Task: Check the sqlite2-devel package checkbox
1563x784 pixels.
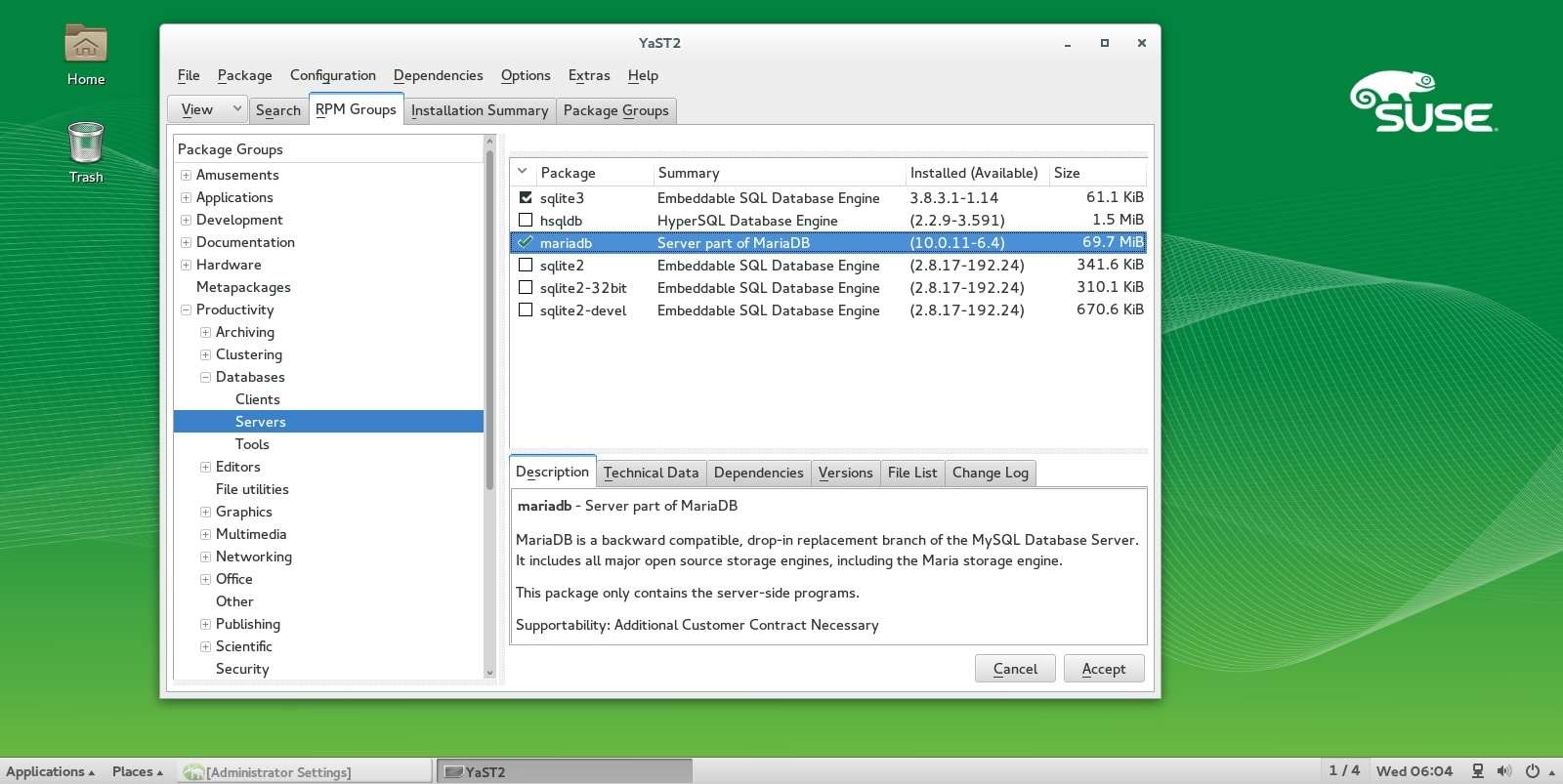Action: (x=526, y=310)
